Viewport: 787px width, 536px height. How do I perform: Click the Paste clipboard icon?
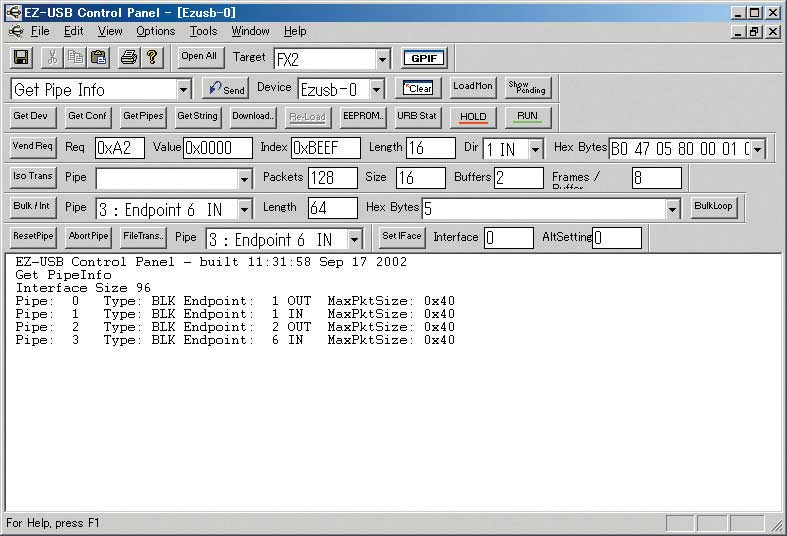tap(98, 57)
